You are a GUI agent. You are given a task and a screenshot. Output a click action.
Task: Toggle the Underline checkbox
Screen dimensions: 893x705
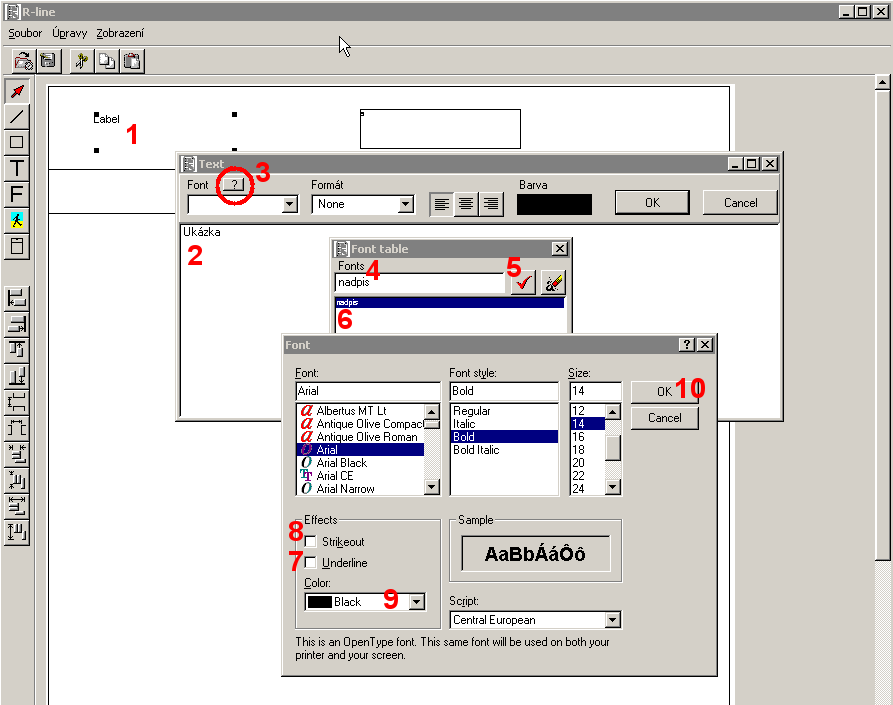tap(311, 563)
